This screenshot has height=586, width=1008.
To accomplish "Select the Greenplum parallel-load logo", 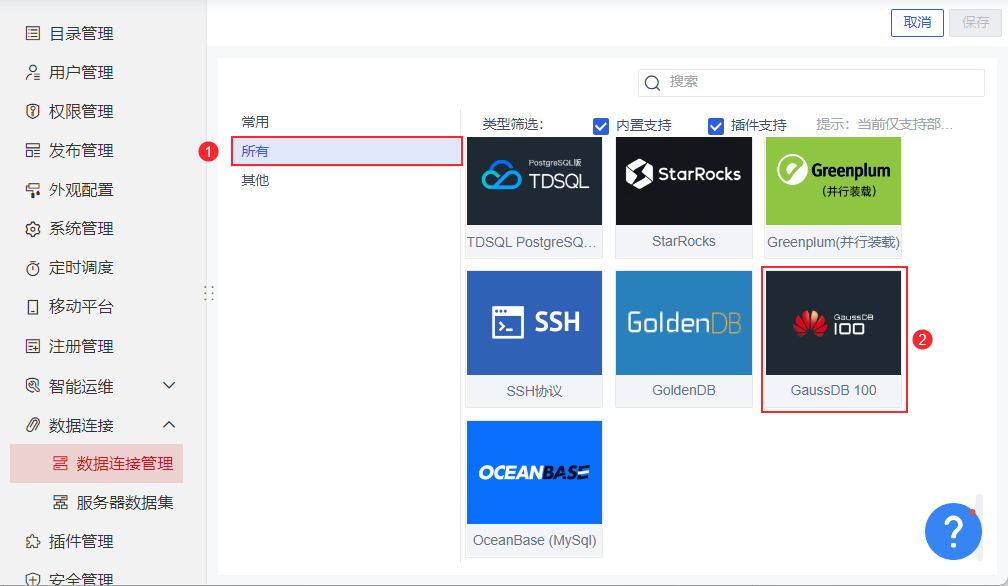I will [x=833, y=181].
